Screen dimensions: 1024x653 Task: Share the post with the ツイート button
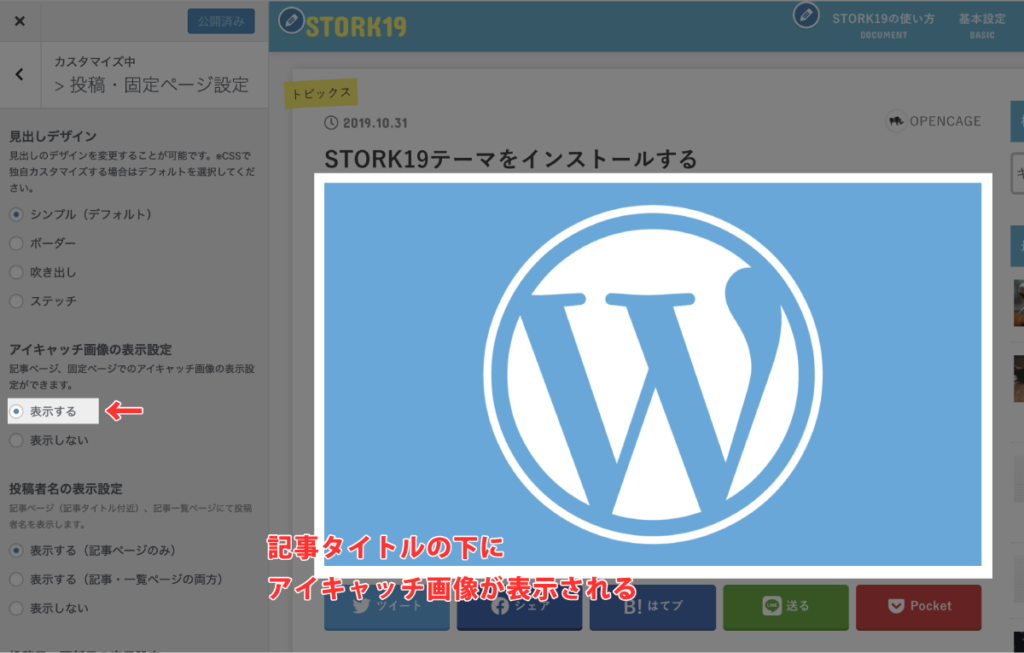tap(387, 607)
